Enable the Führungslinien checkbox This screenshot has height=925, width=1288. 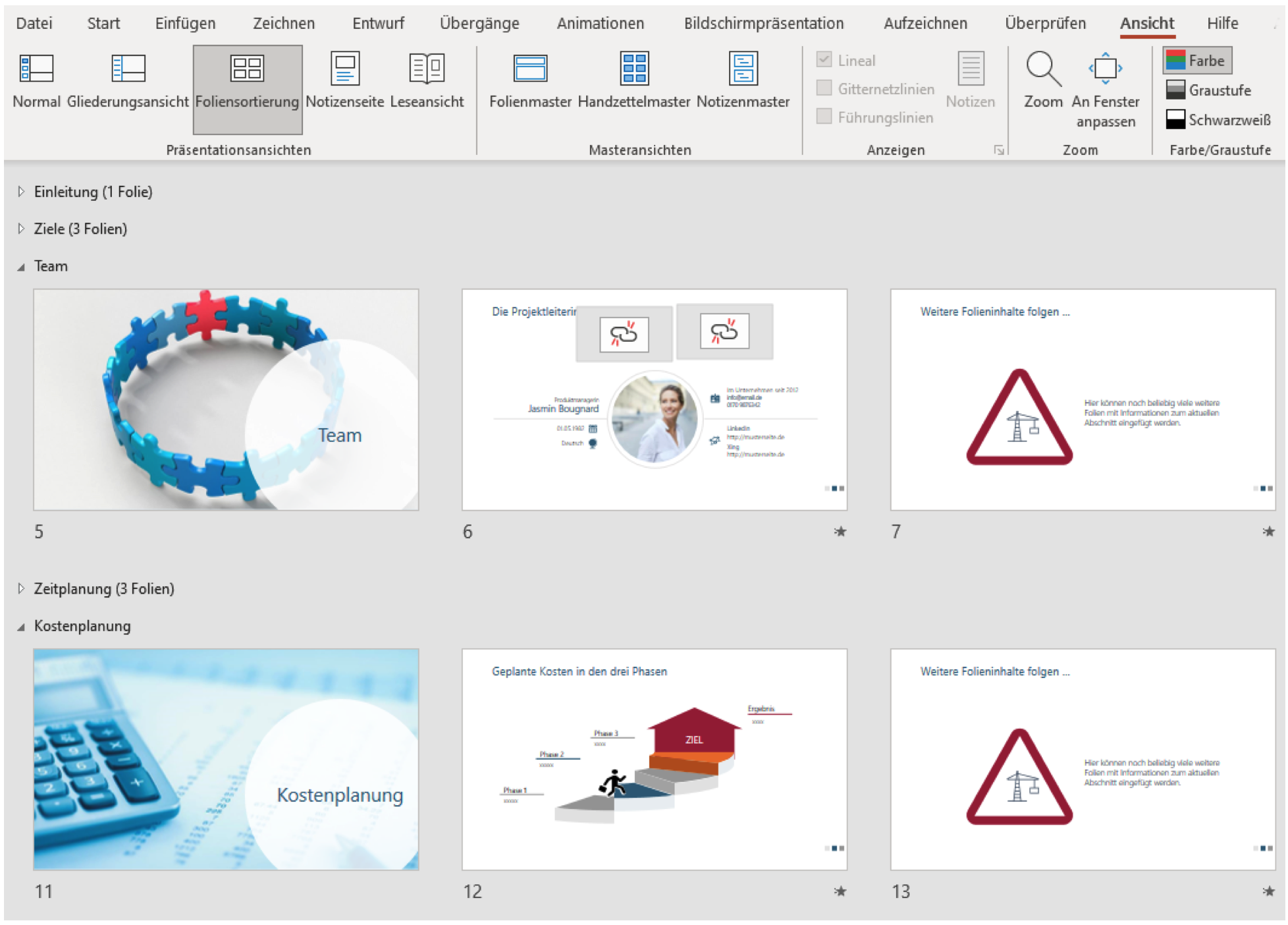tap(824, 117)
